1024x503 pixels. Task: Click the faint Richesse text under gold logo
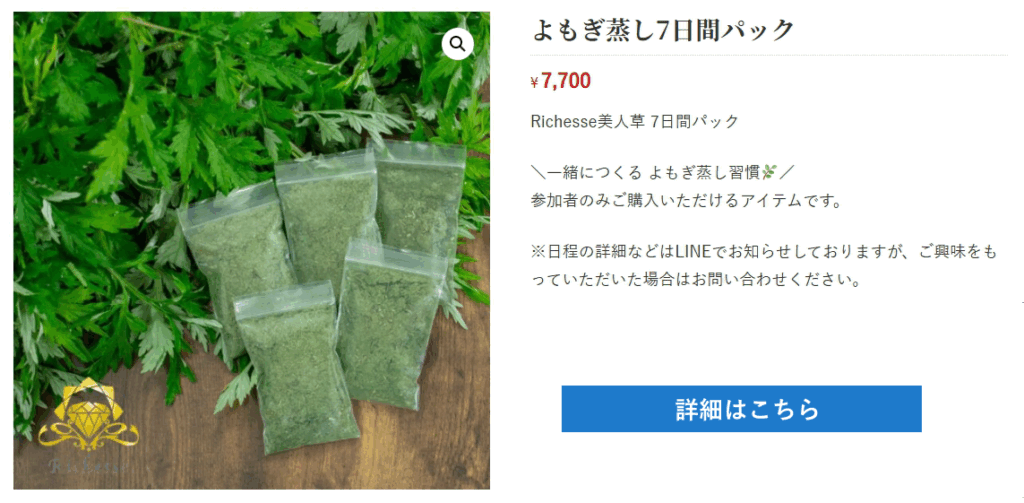pyautogui.click(x=89, y=466)
